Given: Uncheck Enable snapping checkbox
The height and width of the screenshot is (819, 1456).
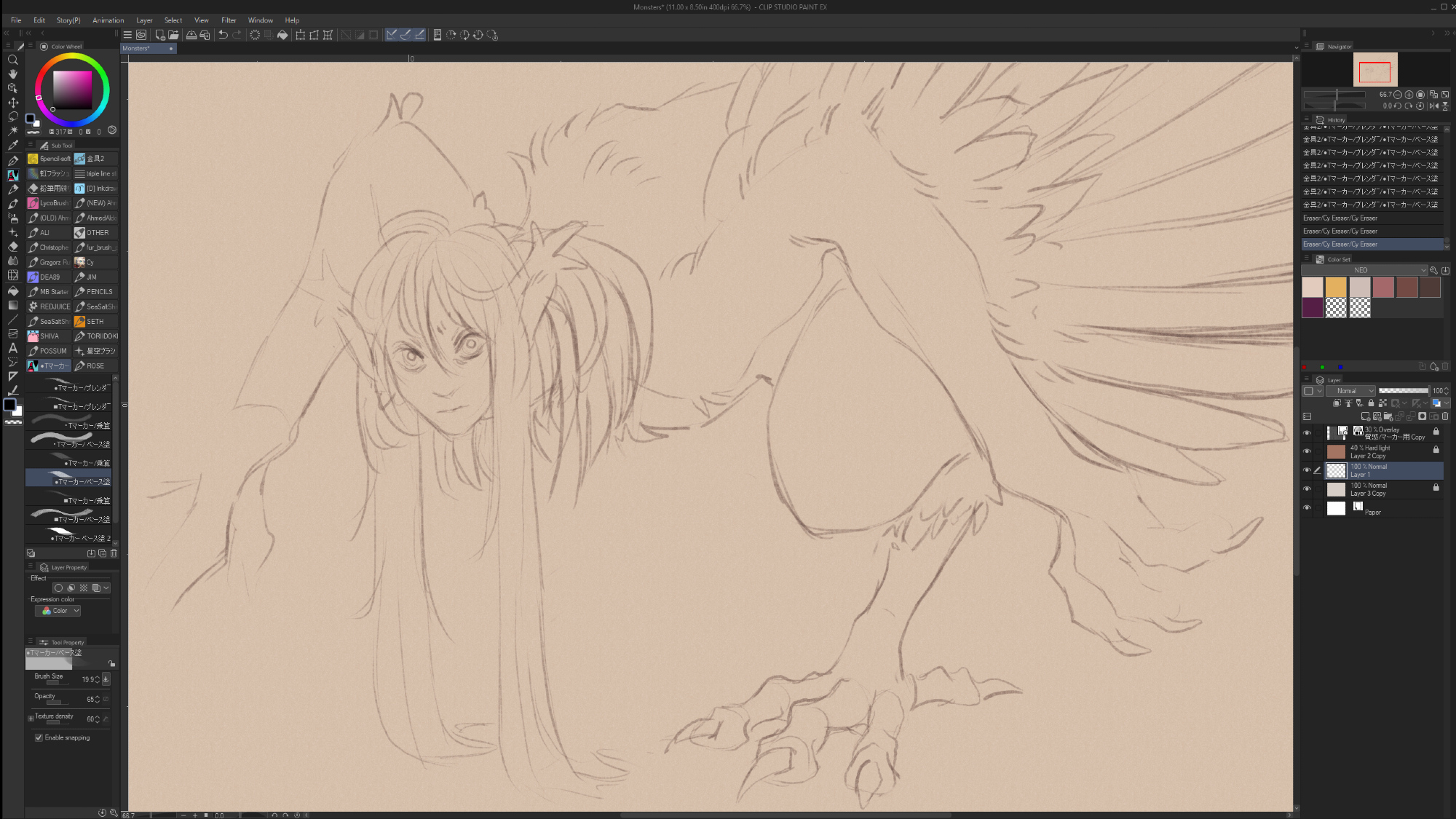Looking at the screenshot, I should pyautogui.click(x=39, y=737).
